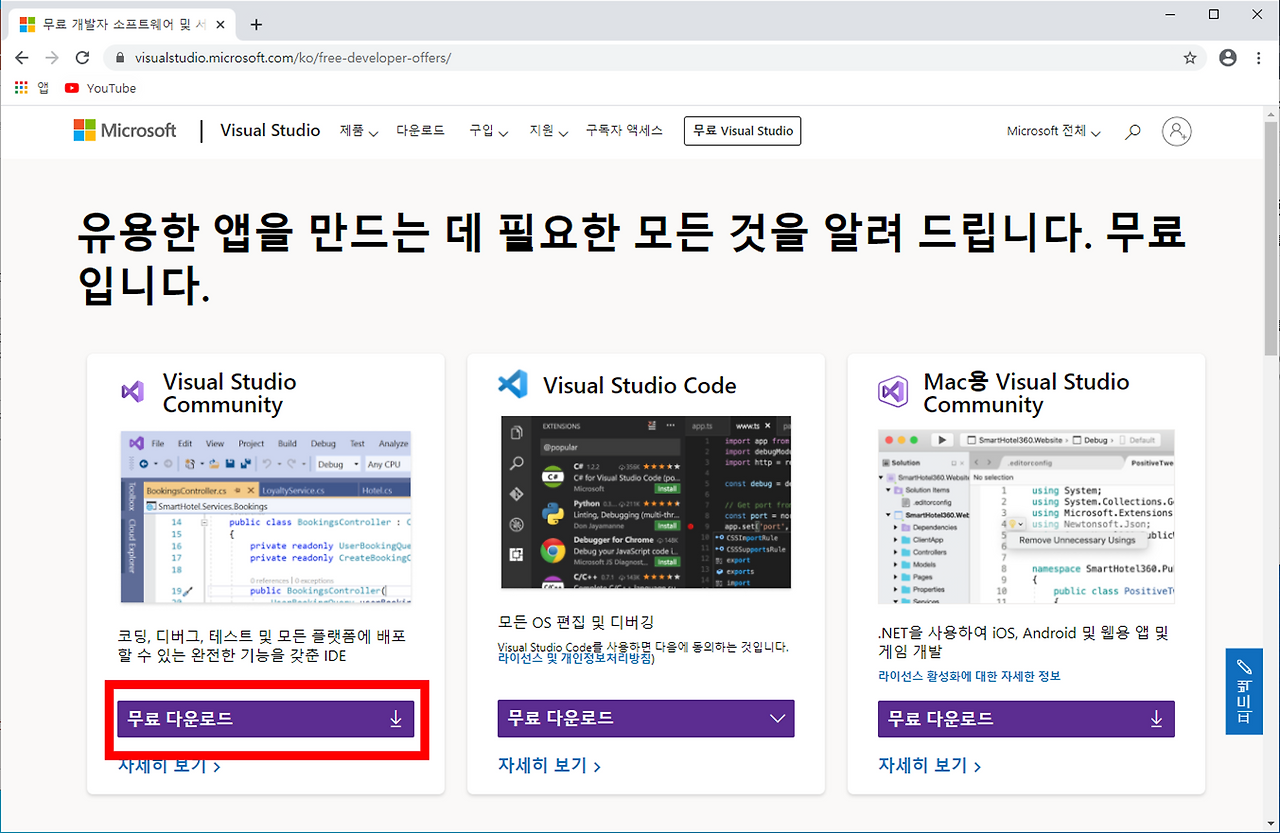Download Visual Studio for Mac
This screenshot has height=833, width=1280.
1026,718
